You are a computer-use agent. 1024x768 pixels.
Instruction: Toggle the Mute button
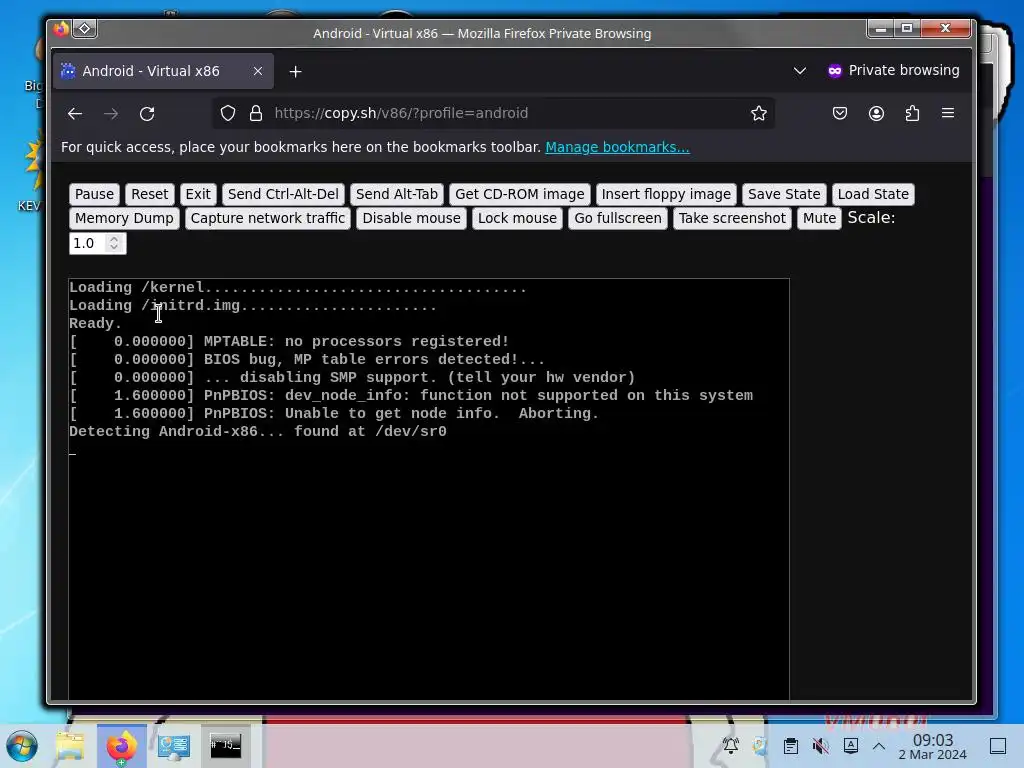(x=820, y=218)
